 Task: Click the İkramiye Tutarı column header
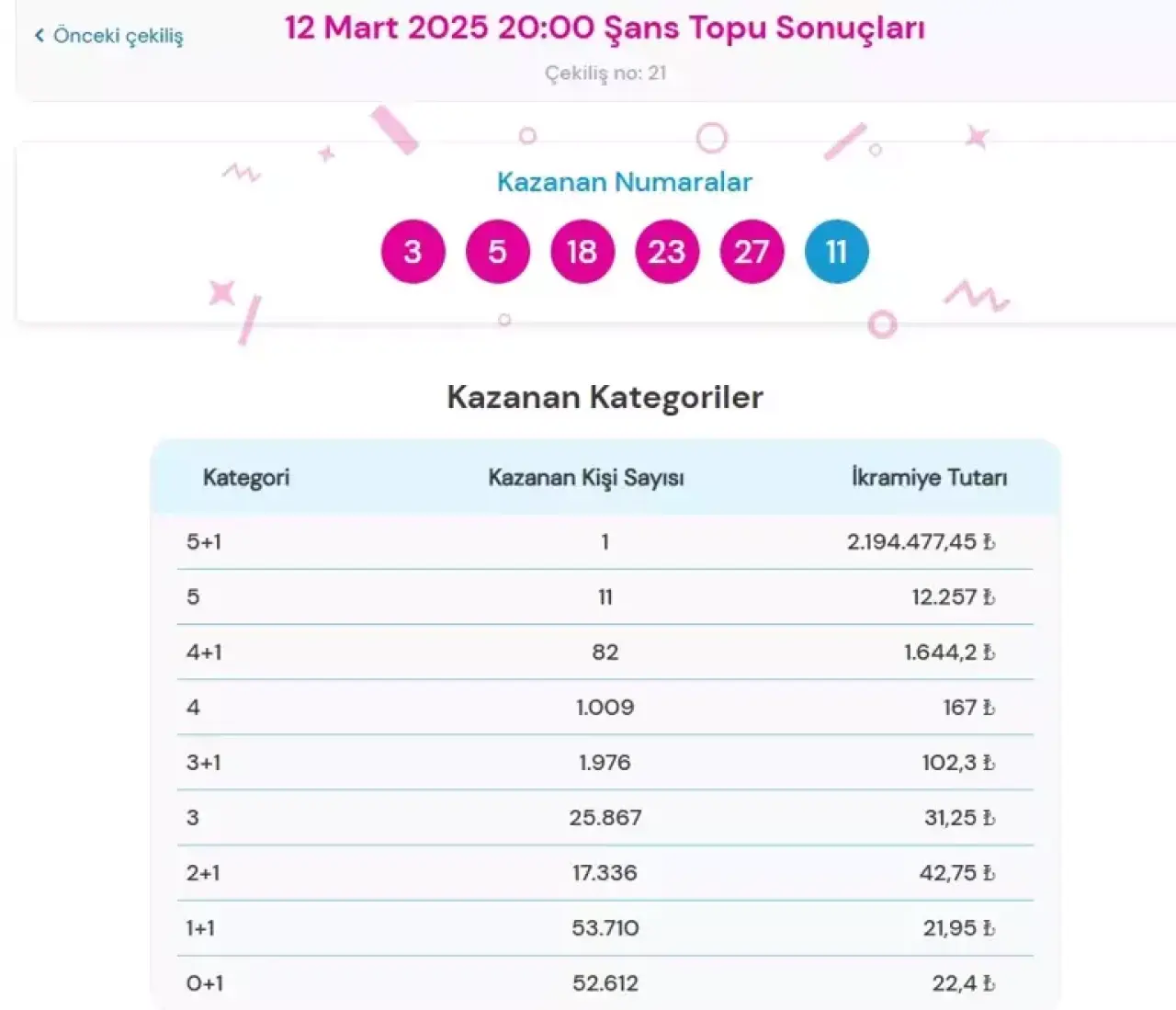pos(929,478)
